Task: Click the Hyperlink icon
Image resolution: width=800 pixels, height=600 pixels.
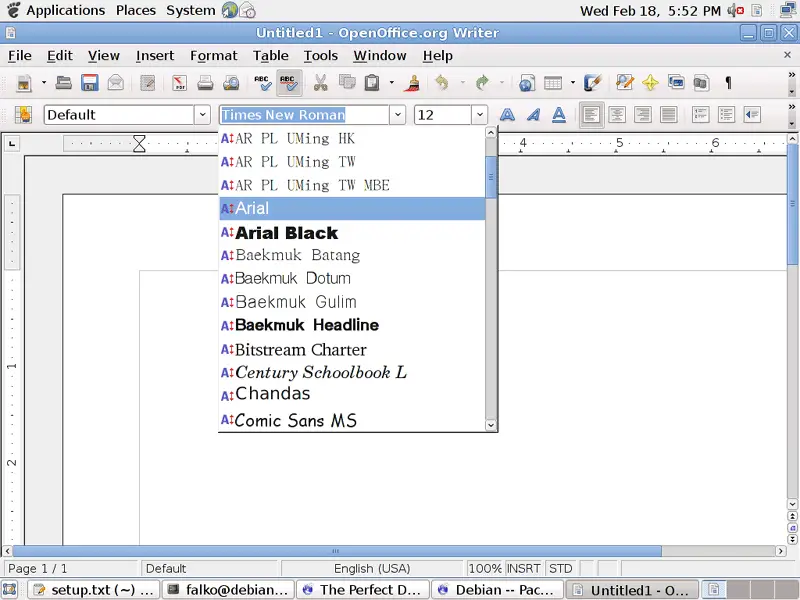Action: point(527,83)
